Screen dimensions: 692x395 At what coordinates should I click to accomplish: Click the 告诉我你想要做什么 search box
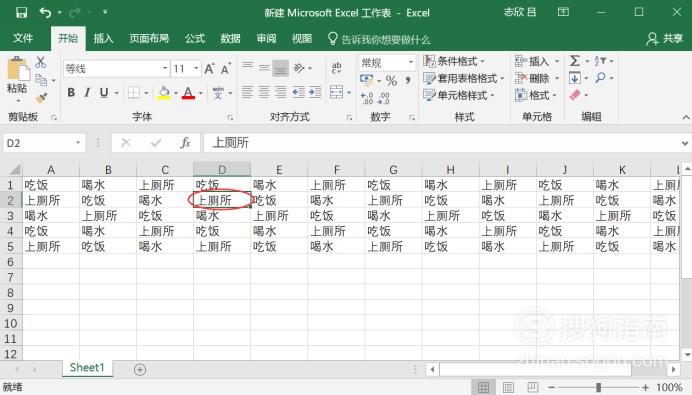coord(380,39)
